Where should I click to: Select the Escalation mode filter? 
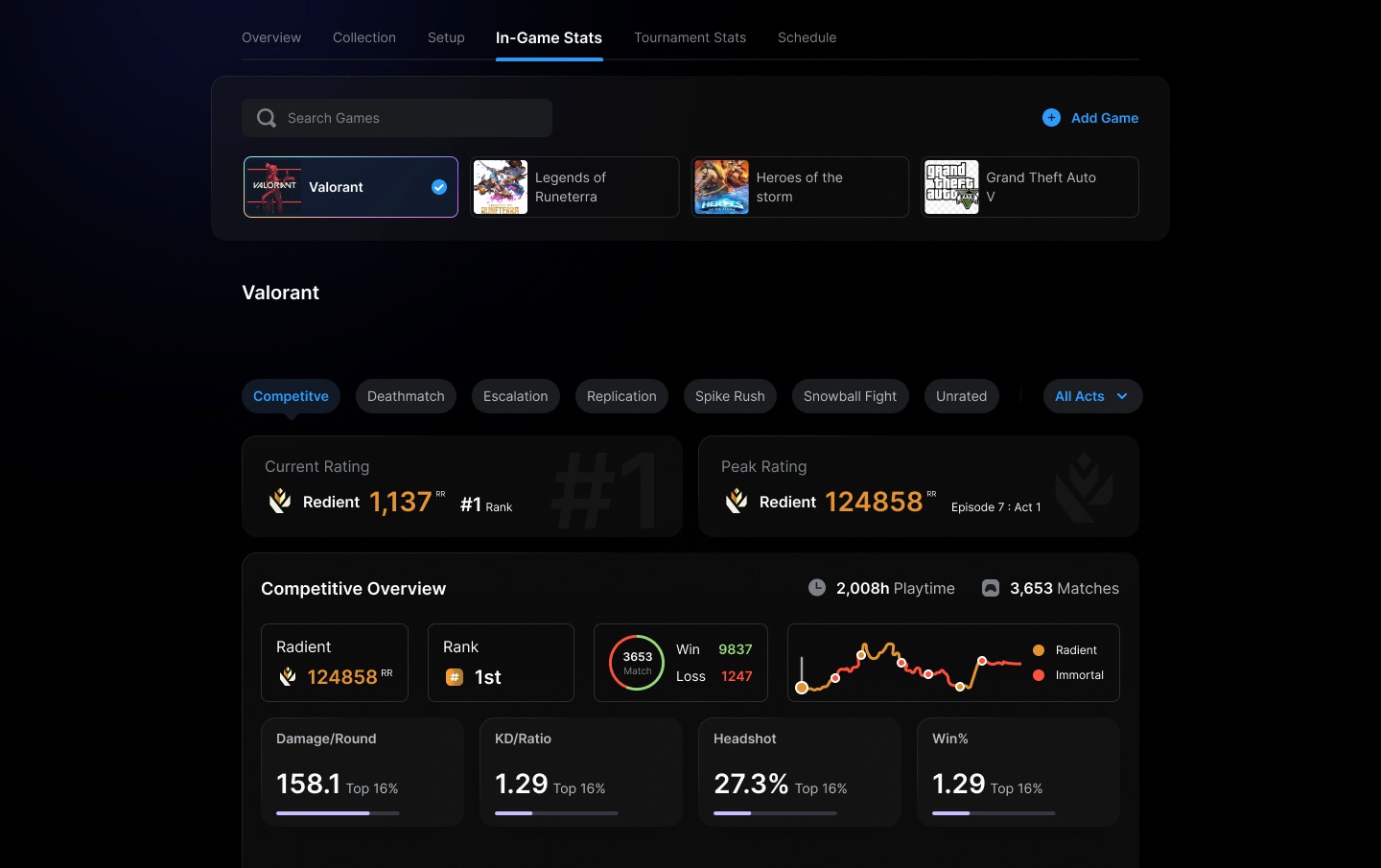[515, 396]
